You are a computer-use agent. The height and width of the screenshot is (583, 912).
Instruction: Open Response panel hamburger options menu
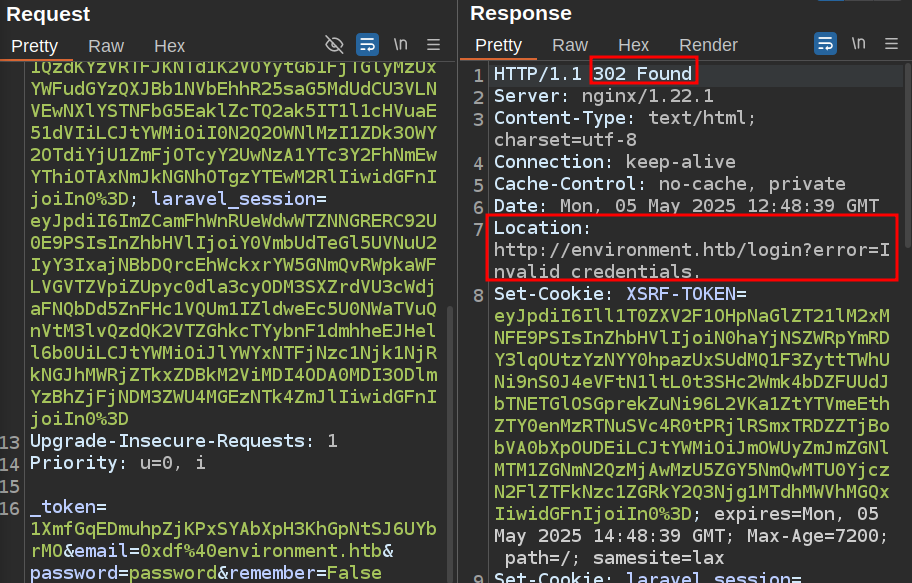[x=892, y=44]
